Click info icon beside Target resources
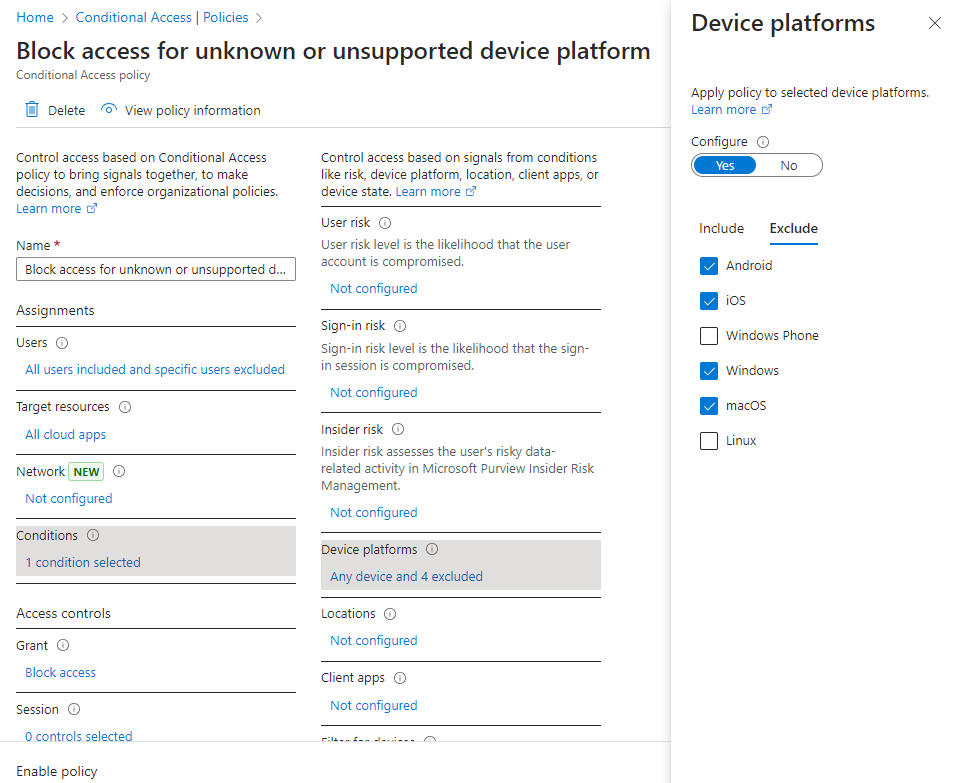The width and height of the screenshot is (953, 783). tap(125, 407)
